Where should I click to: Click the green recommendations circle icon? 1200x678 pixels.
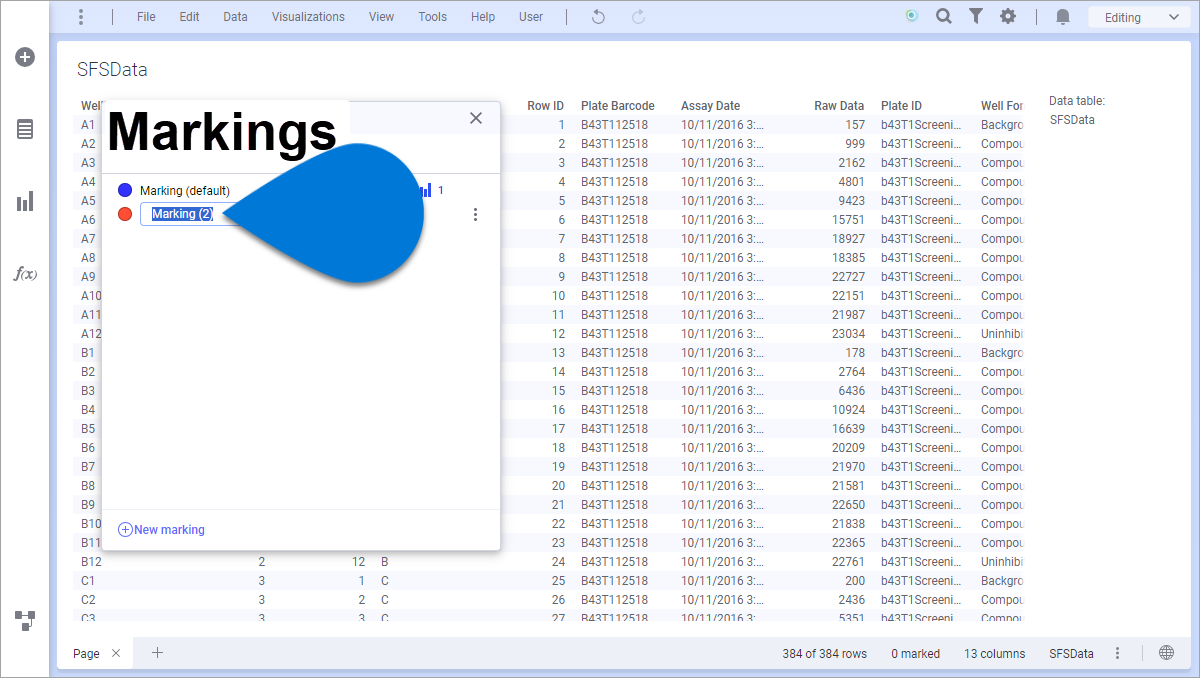[x=911, y=17]
